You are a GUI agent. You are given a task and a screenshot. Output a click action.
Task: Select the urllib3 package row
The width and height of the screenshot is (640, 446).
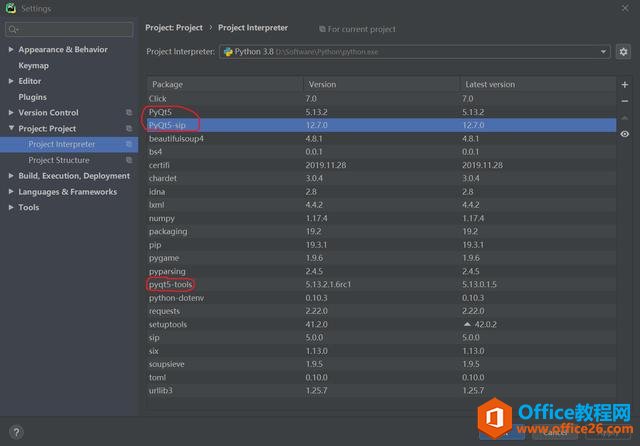click(x=382, y=391)
